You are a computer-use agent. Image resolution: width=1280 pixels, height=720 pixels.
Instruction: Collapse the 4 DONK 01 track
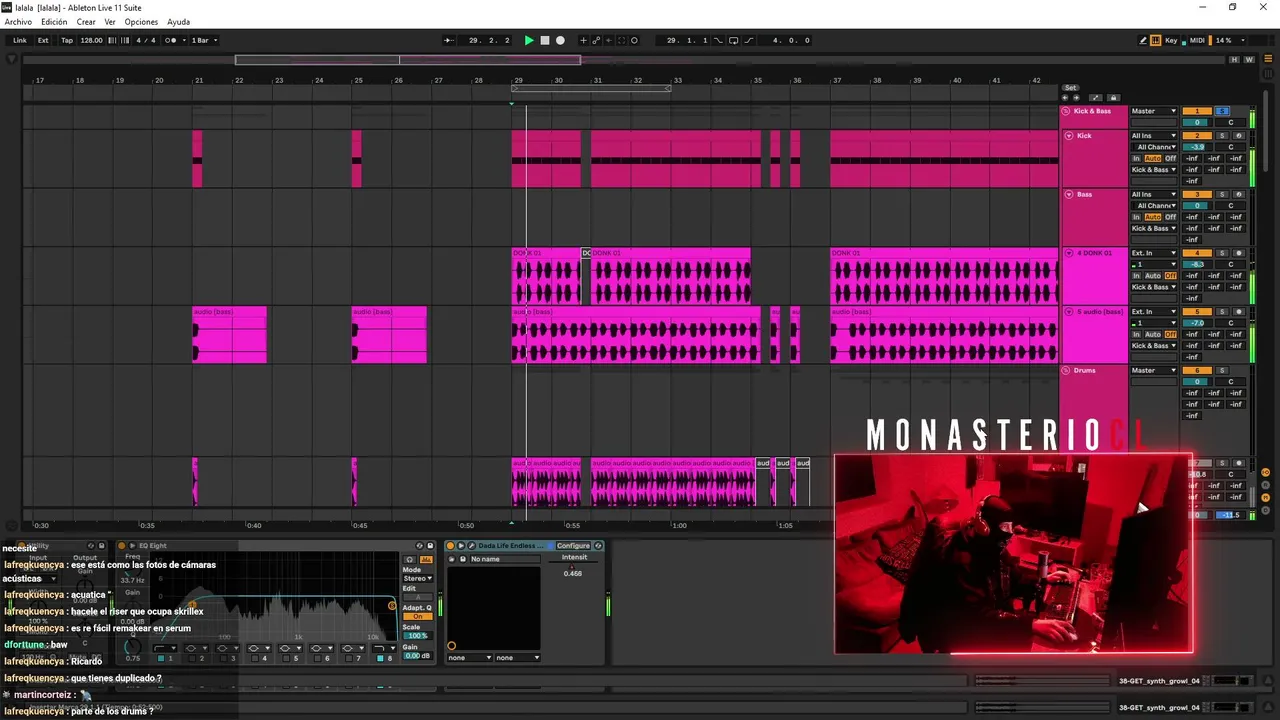point(1069,253)
